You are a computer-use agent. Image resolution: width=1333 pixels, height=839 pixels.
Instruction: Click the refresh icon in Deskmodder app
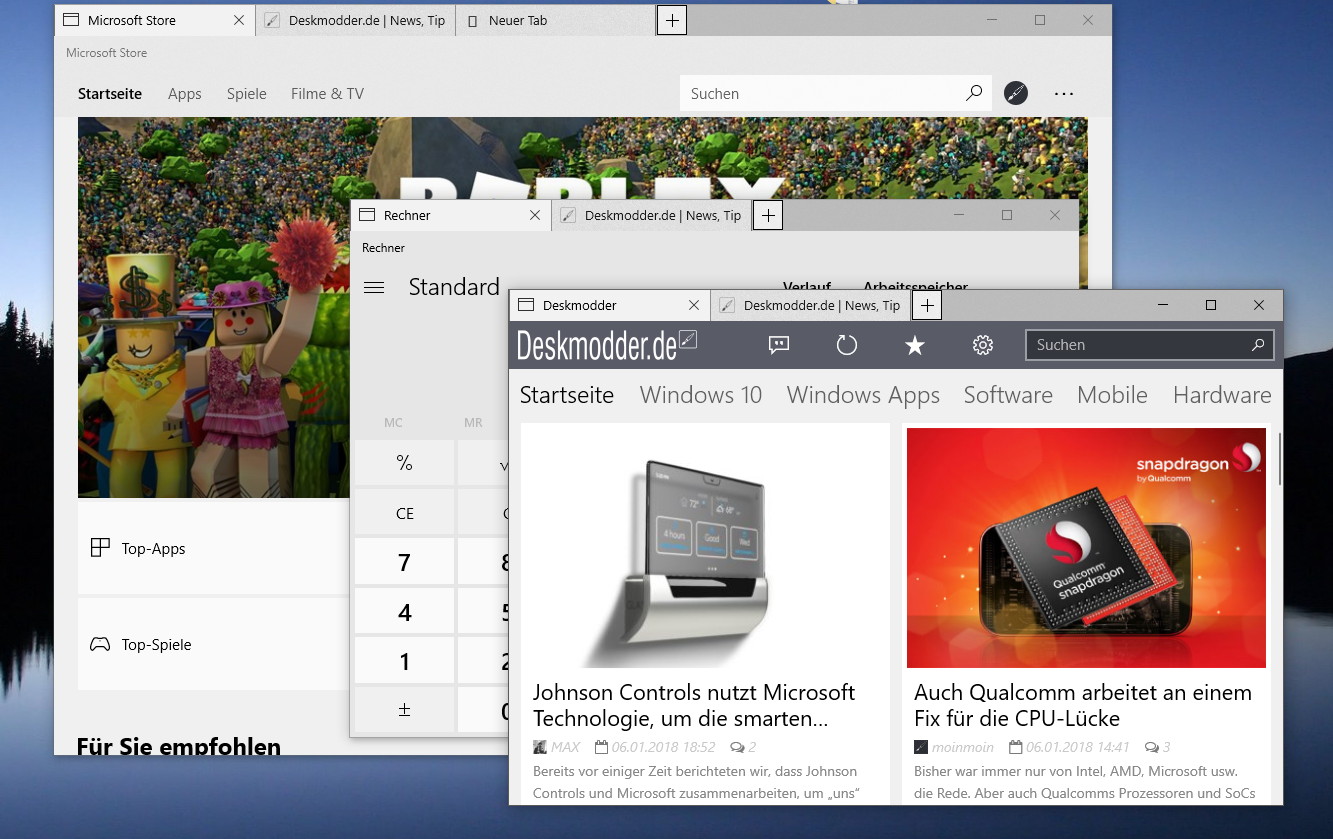pyautogui.click(x=847, y=345)
